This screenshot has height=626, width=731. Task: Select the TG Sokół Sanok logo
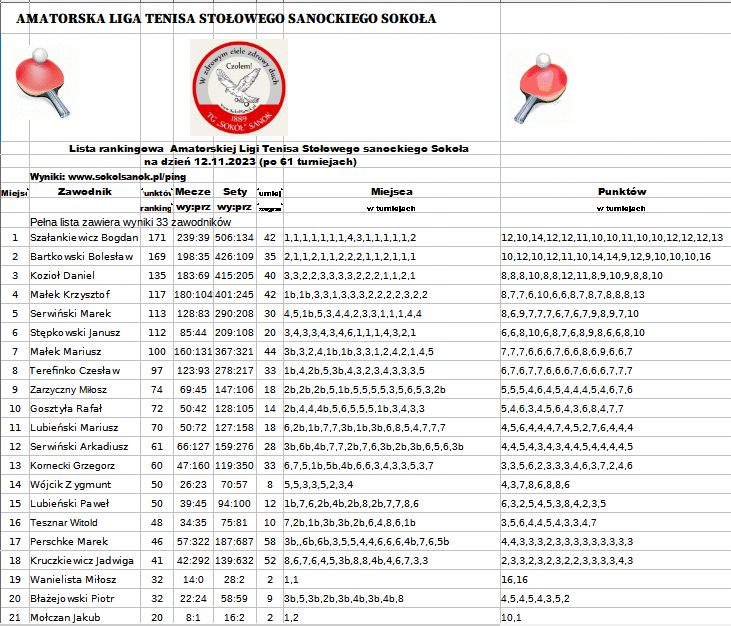(x=239, y=88)
